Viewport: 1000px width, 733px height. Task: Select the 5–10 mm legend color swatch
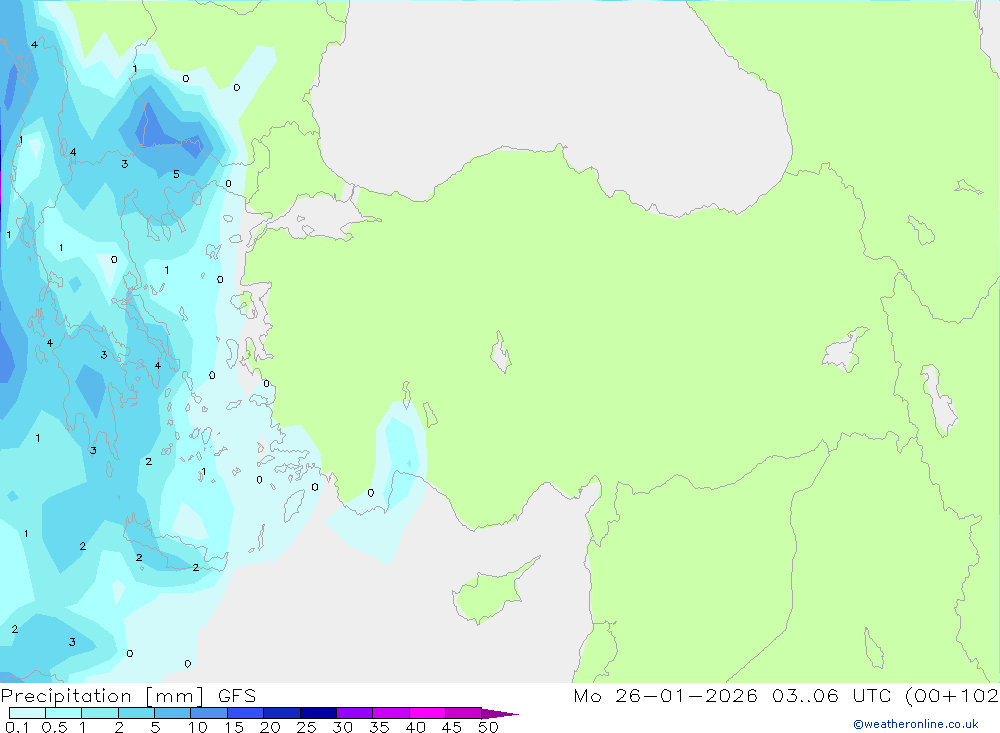[173, 713]
